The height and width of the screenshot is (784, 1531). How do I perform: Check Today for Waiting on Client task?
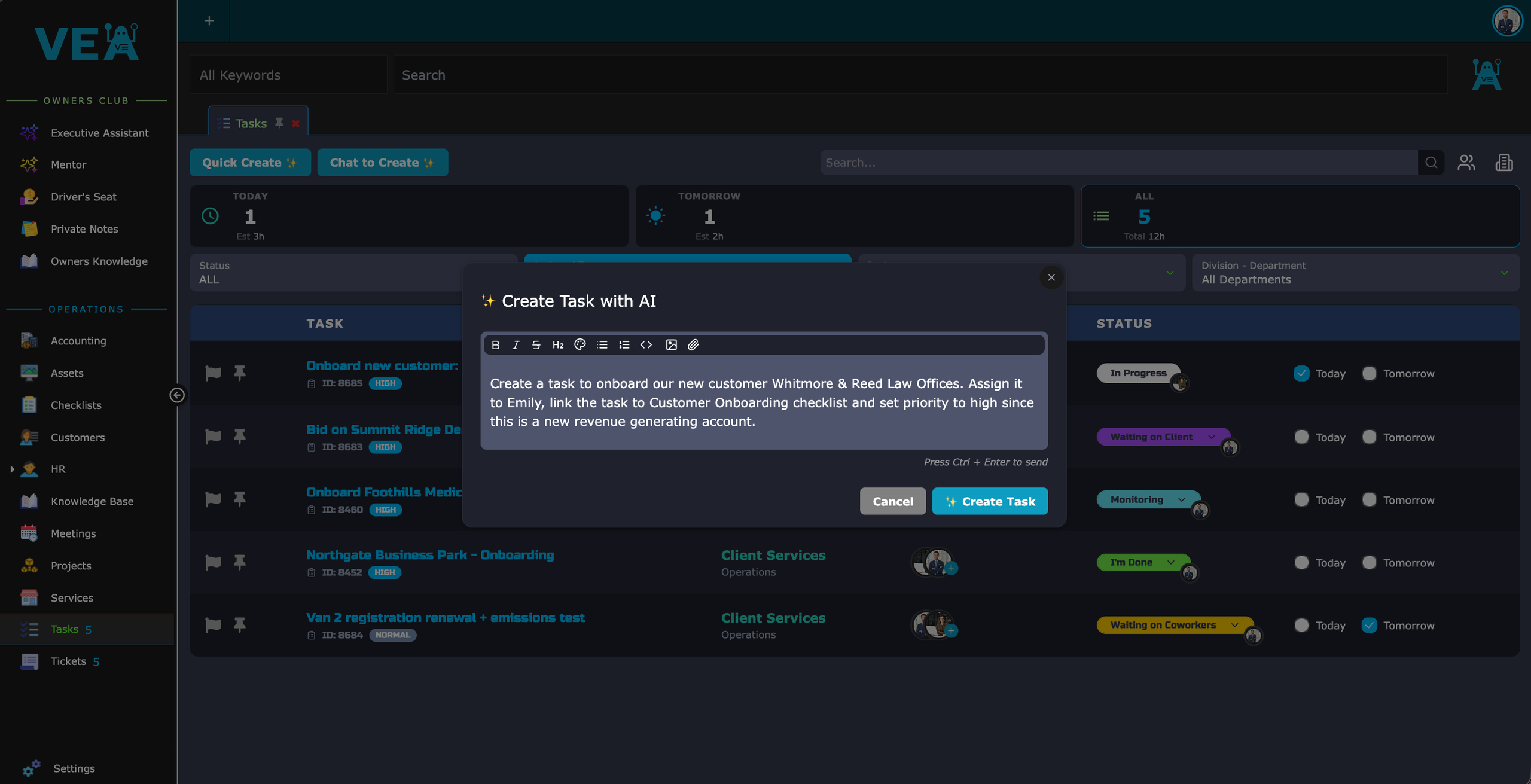click(1301, 437)
